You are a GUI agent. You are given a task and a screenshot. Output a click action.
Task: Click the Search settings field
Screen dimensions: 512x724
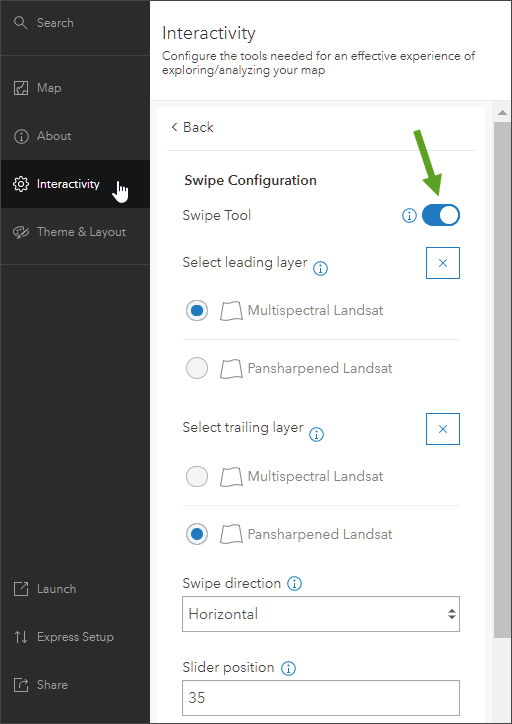pyautogui.click(x=75, y=23)
